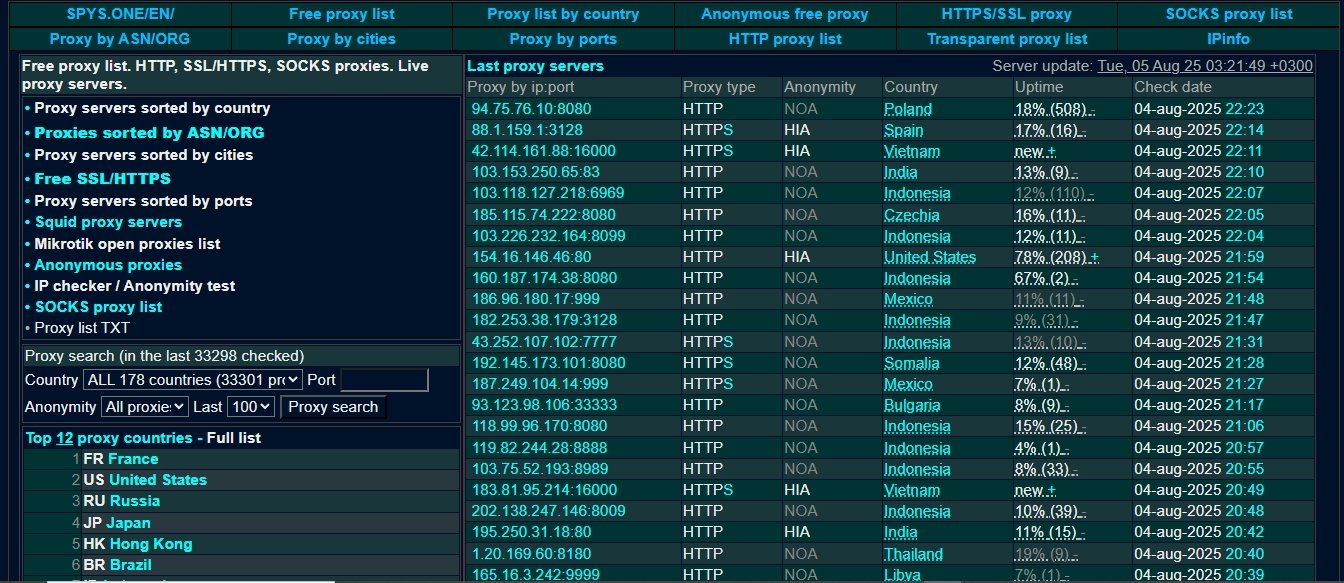Open Proxies sorted by ASN/ORG link
This screenshot has height=583, width=1344.
tap(149, 132)
